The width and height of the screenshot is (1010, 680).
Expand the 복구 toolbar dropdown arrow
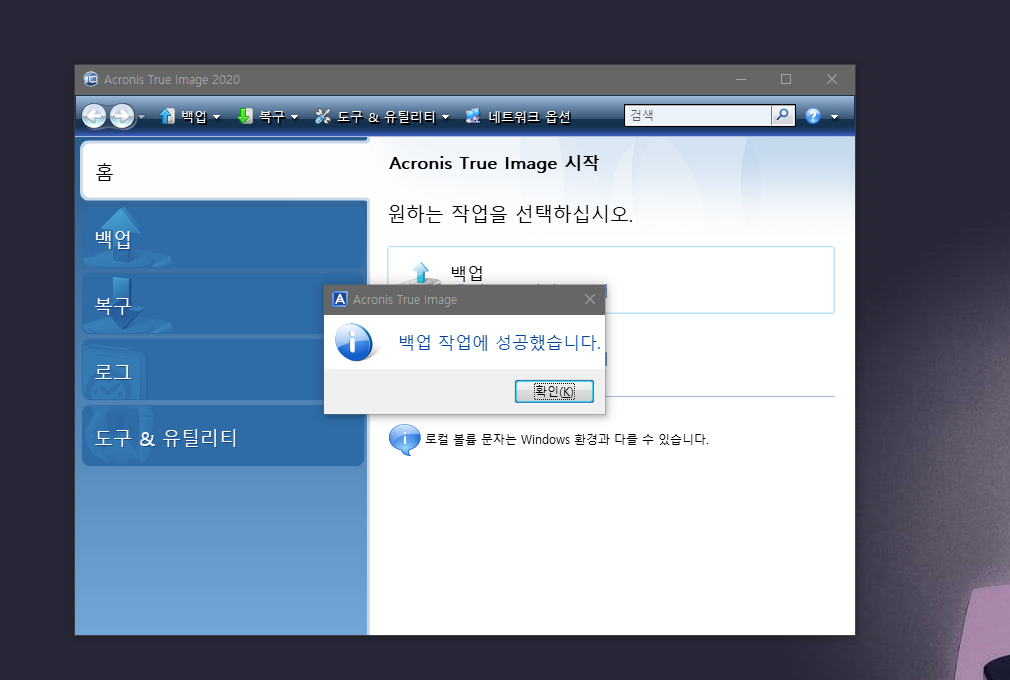tap(294, 117)
